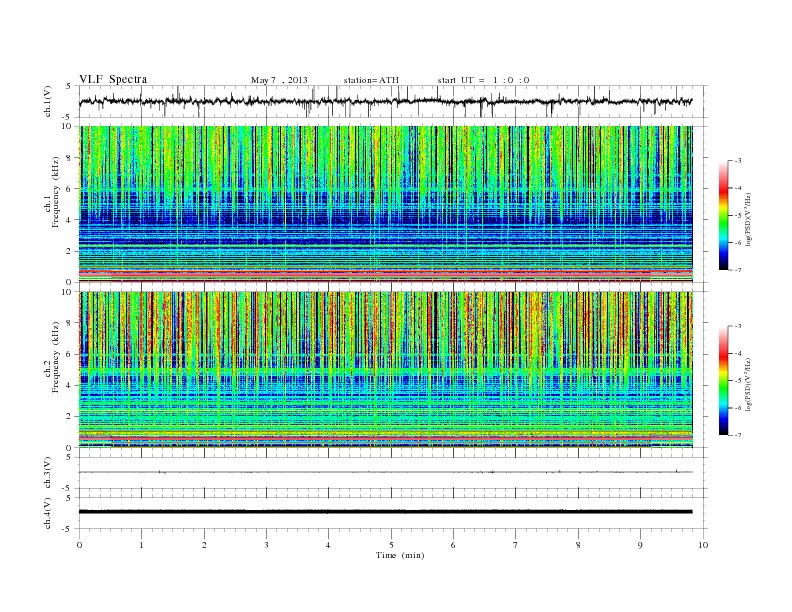The height and width of the screenshot is (612, 792).
Task: Click the "Time (min)" x-axis label
Action: click(400, 555)
